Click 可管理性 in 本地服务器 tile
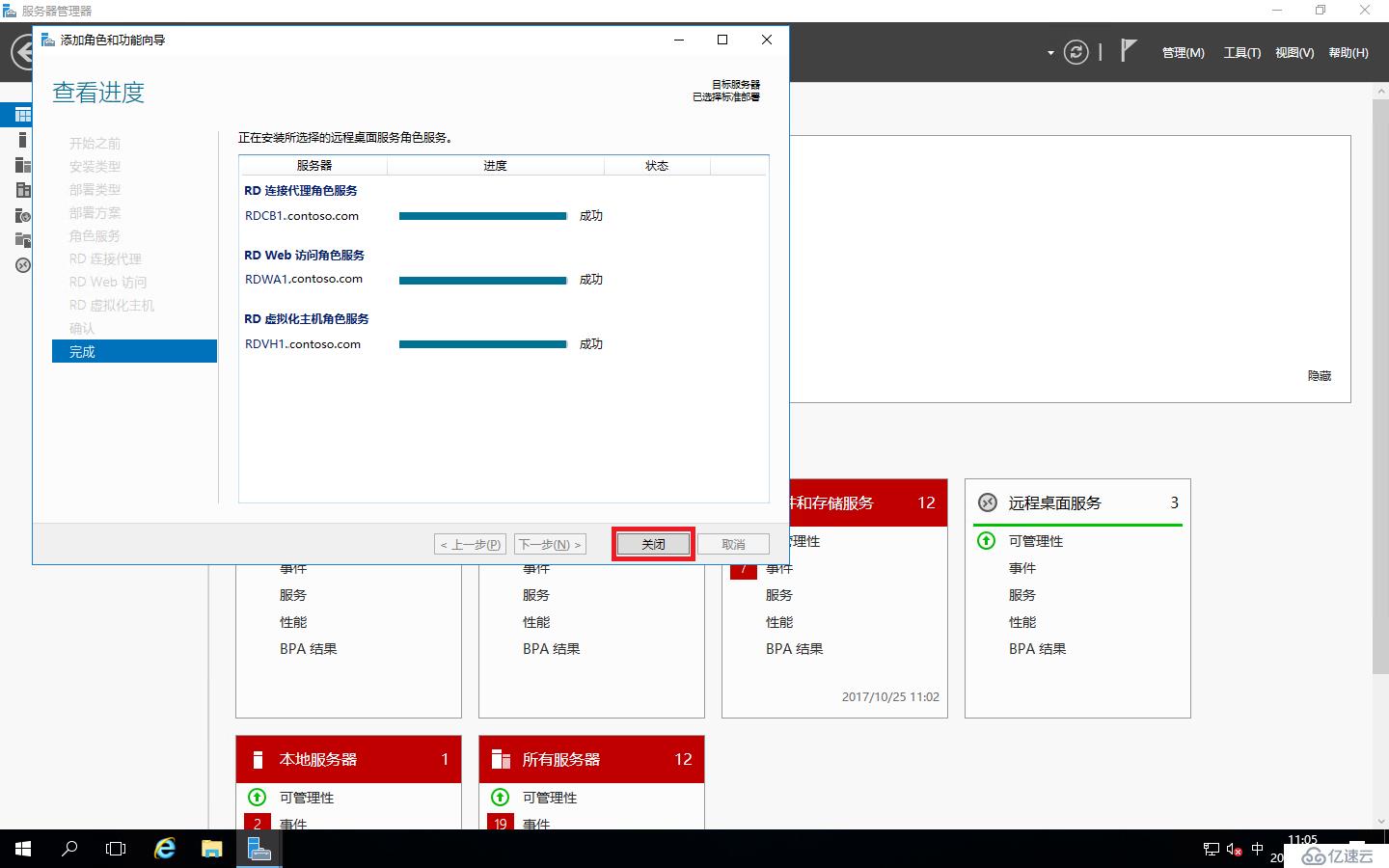The width and height of the screenshot is (1389, 868). [306, 798]
